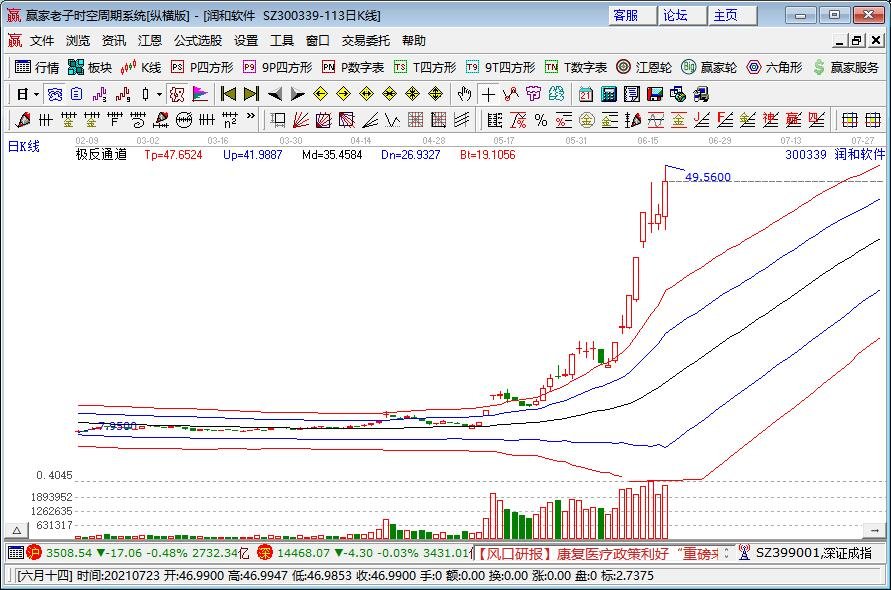Expand hidden drawing tools with » chevron
Image resolution: width=891 pixels, height=590 pixels.
pos(251,117)
